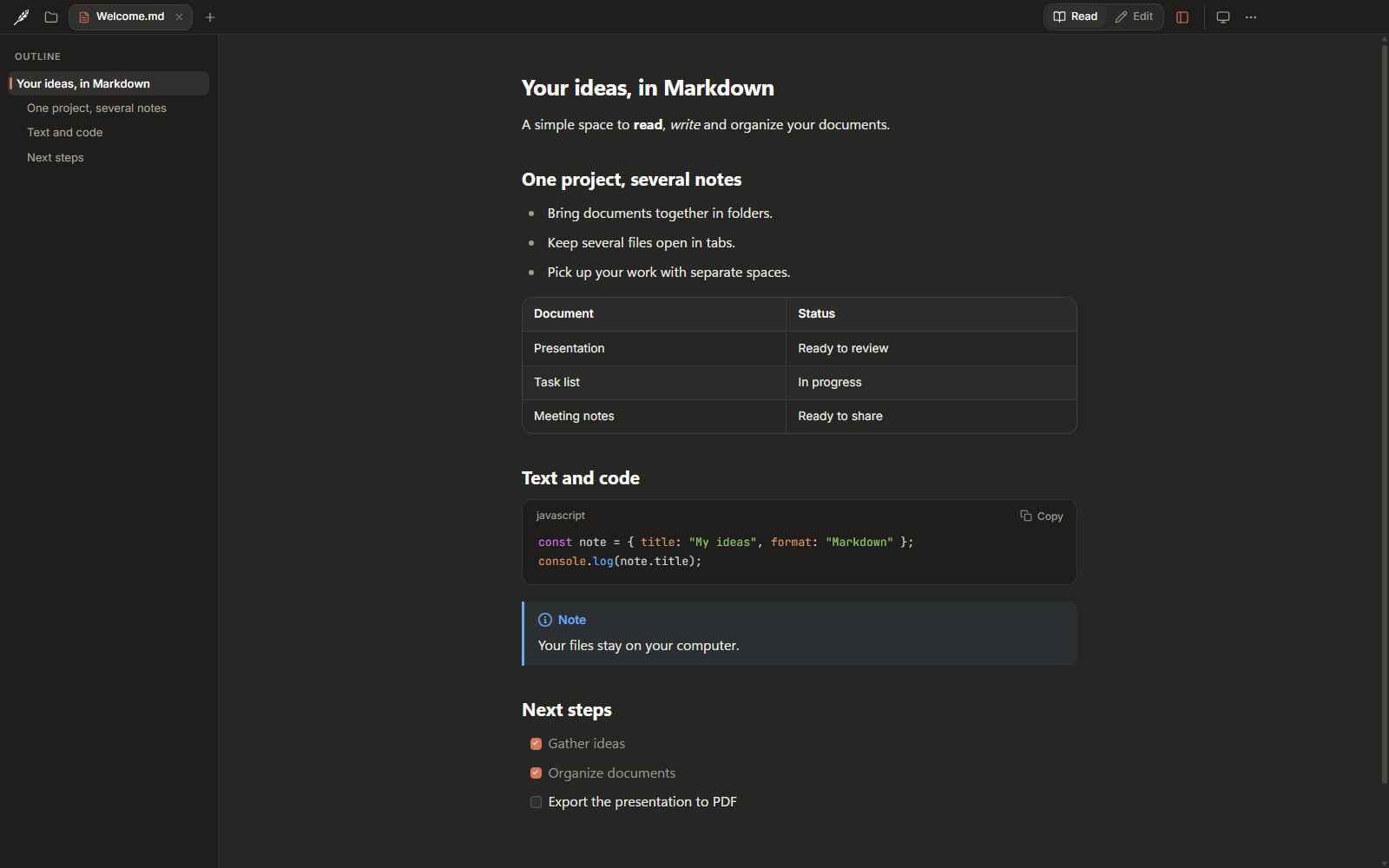Click the vertical scrollbar thumb
The image size is (1389, 868).
[x=1385, y=415]
